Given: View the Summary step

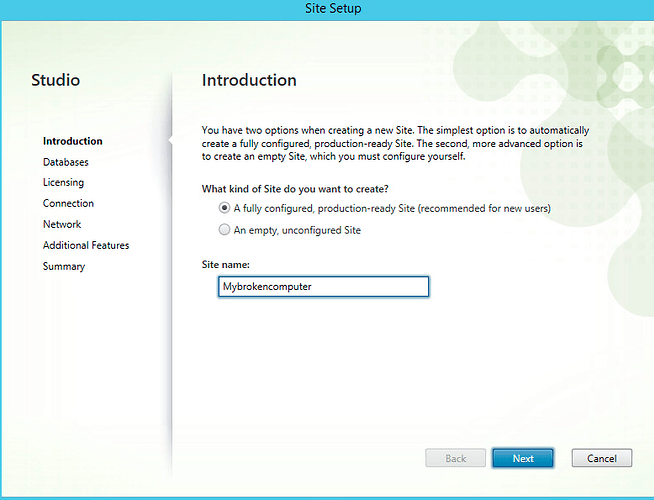Looking at the screenshot, I should pyautogui.click(x=64, y=266).
